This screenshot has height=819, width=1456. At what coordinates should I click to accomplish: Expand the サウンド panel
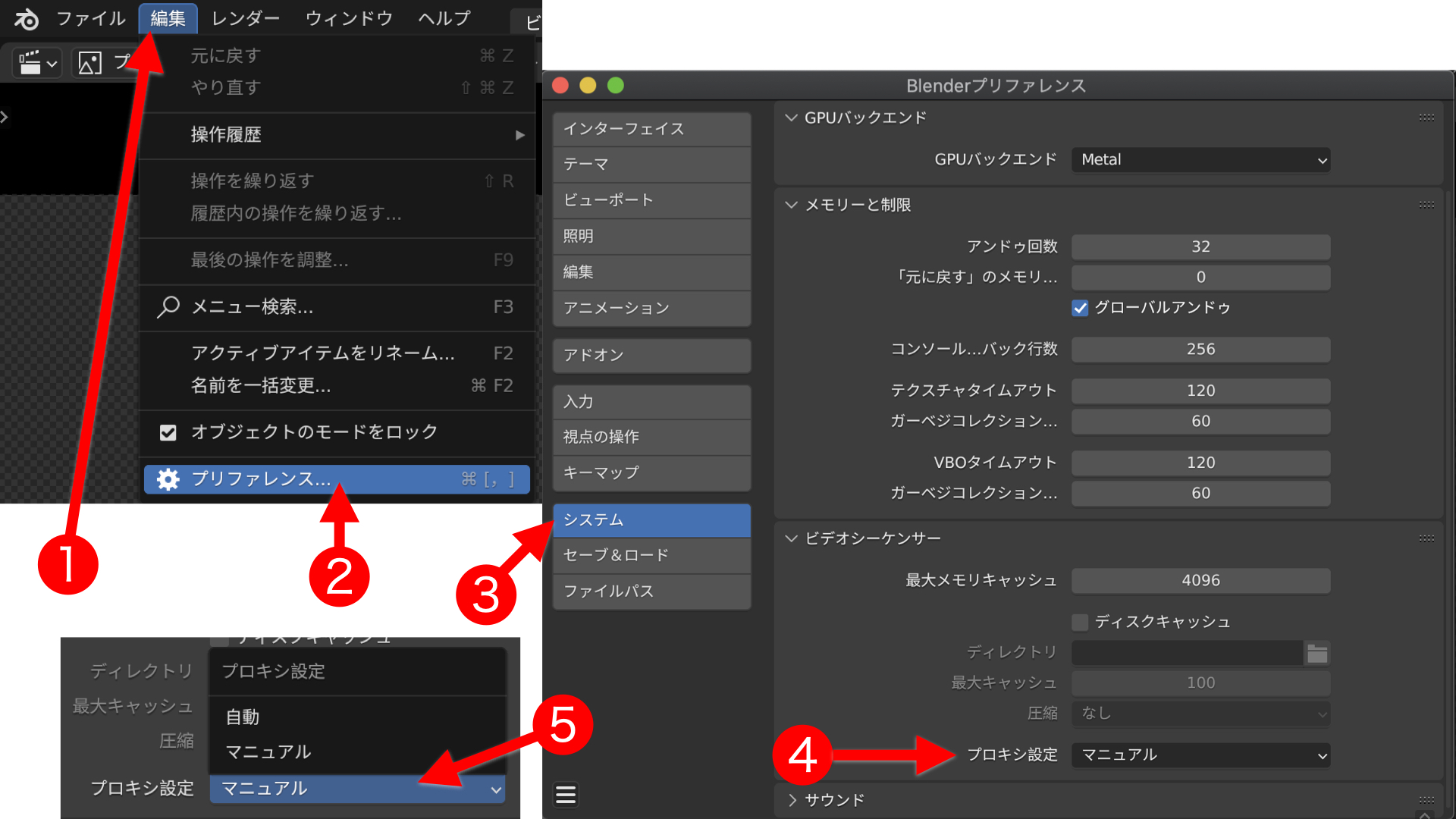(792, 800)
